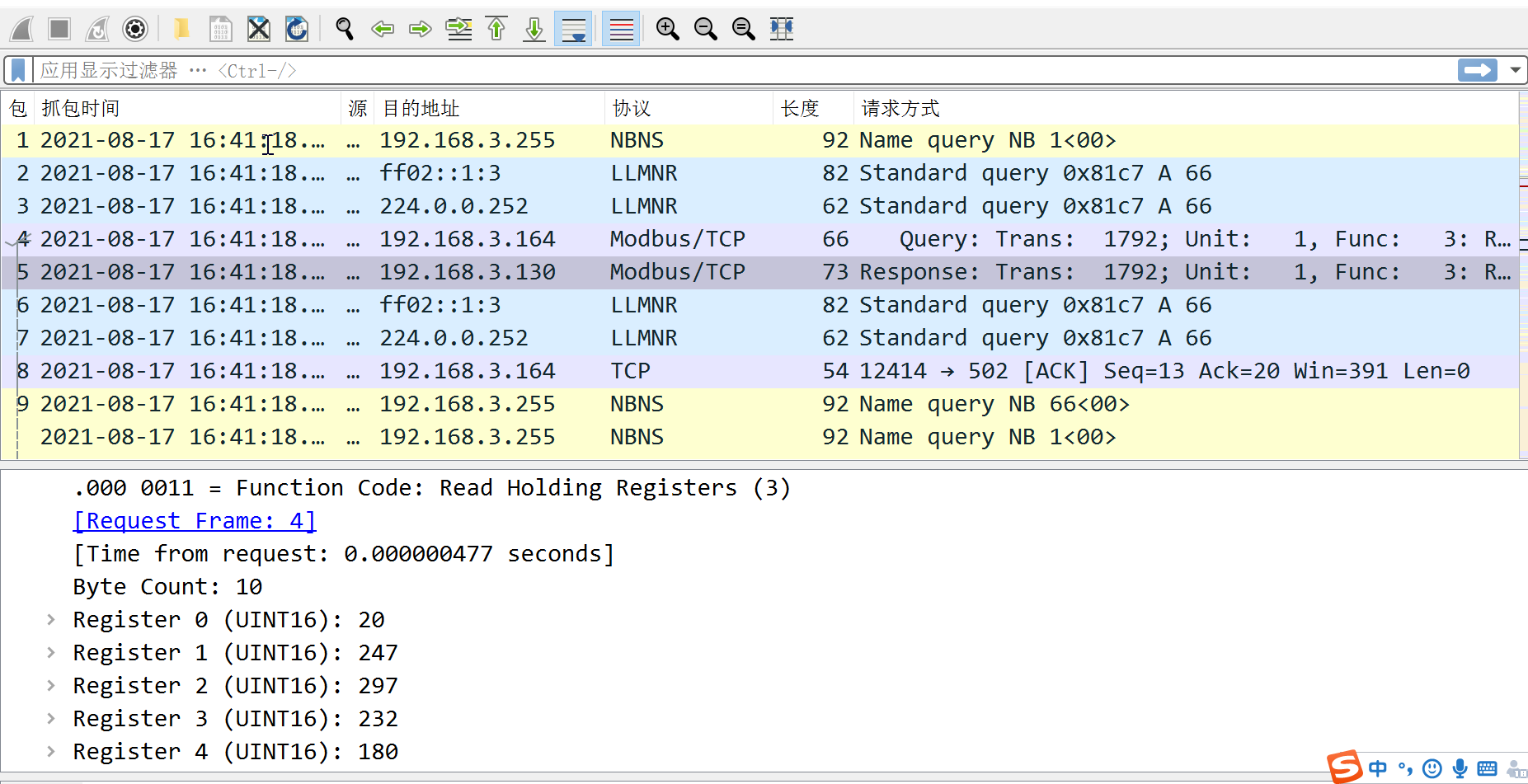Viewport: 1528px width, 784px height.
Task: Close this capture file
Action: pos(259,29)
